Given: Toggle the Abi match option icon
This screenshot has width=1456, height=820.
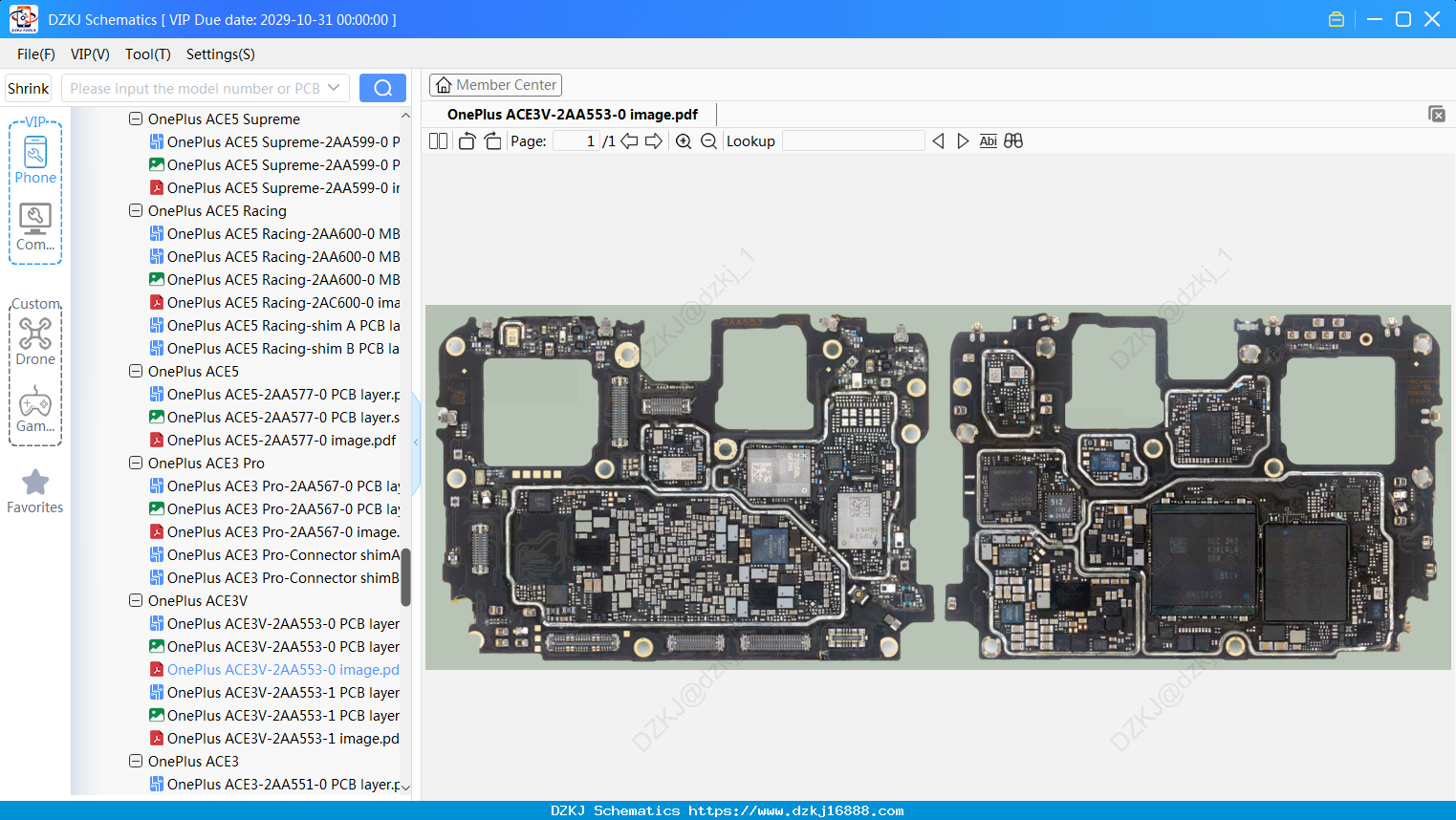Looking at the screenshot, I should pyautogui.click(x=988, y=140).
